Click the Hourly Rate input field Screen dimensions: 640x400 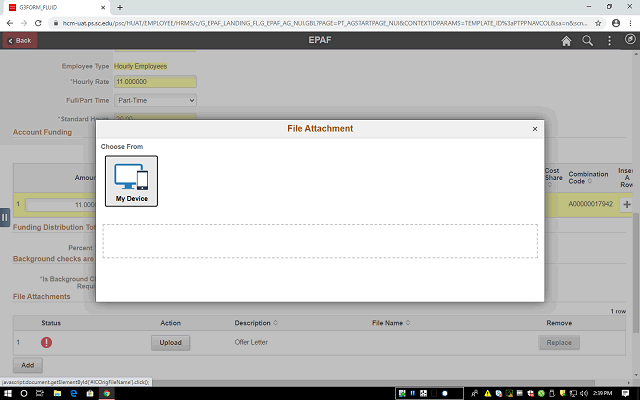click(x=155, y=82)
